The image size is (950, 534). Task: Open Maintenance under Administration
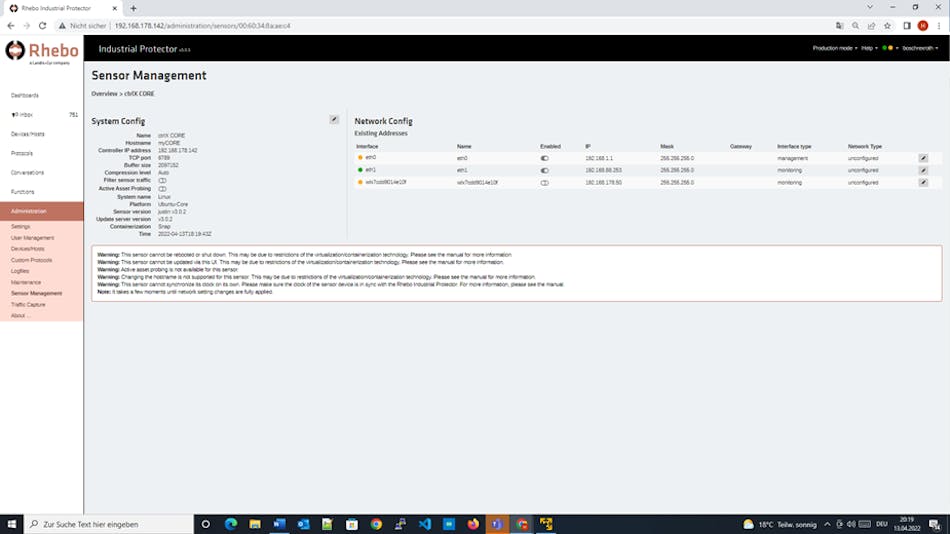pos(25,282)
